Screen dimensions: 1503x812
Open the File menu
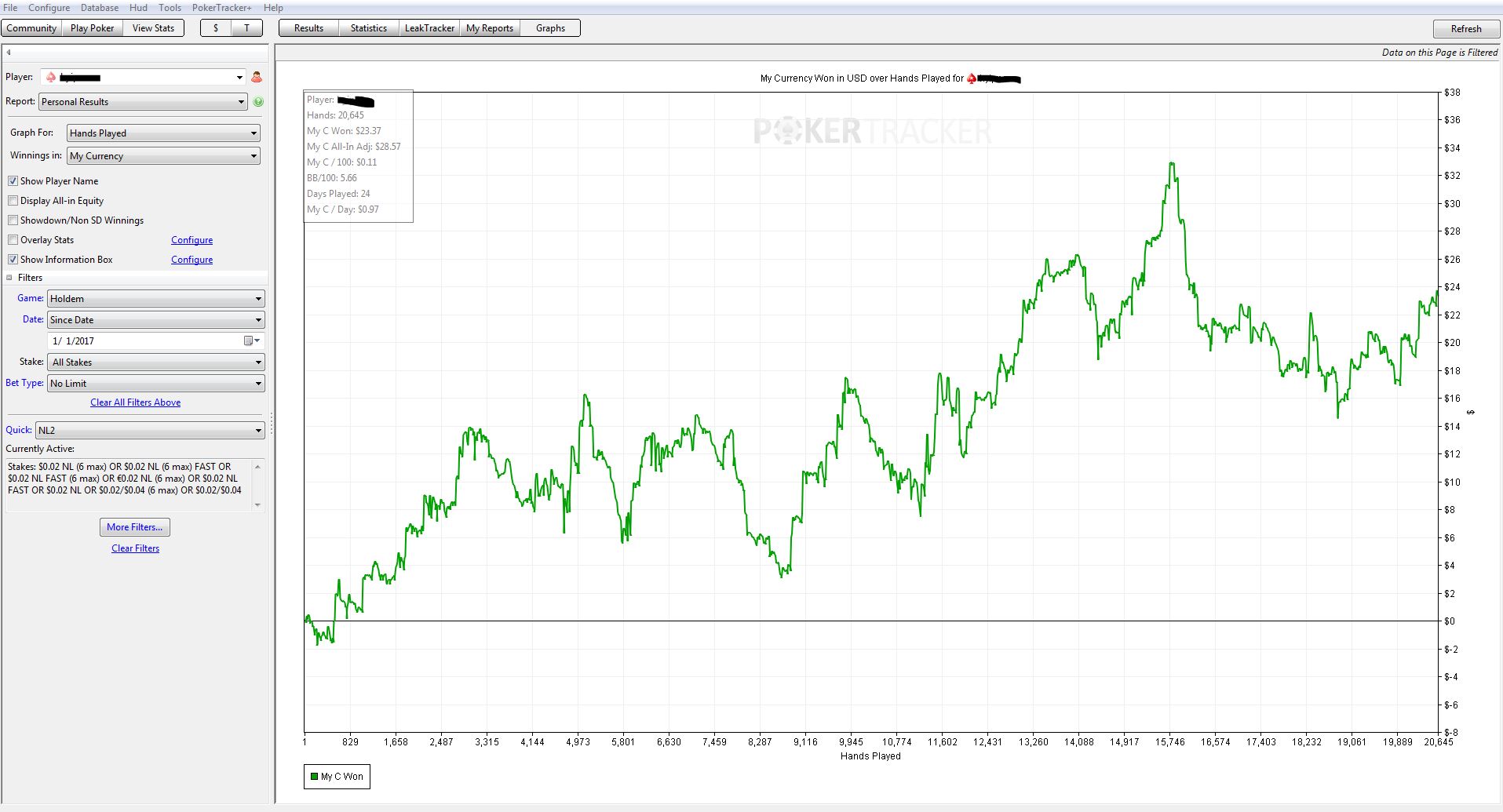coord(10,8)
